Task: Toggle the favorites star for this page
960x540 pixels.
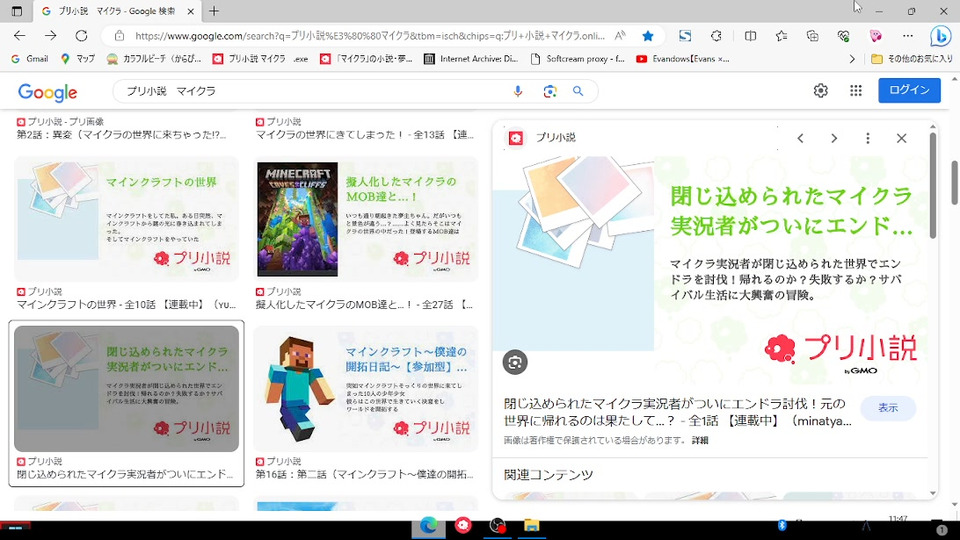Action: [648, 36]
